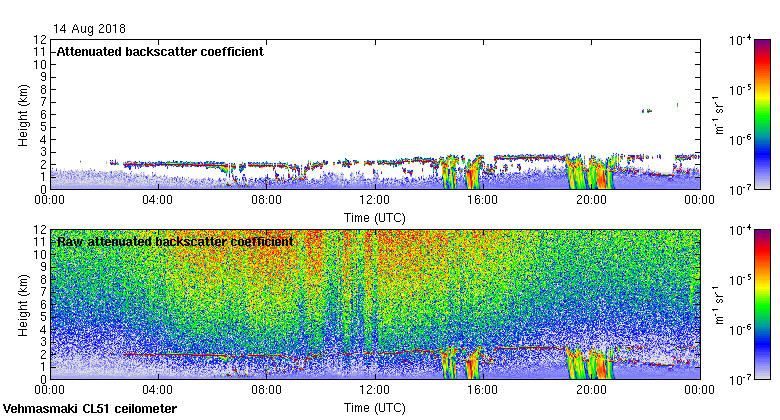Click the isolated 6 km cloud echo near 22:00 in the upper plot

pyautogui.click(x=647, y=111)
